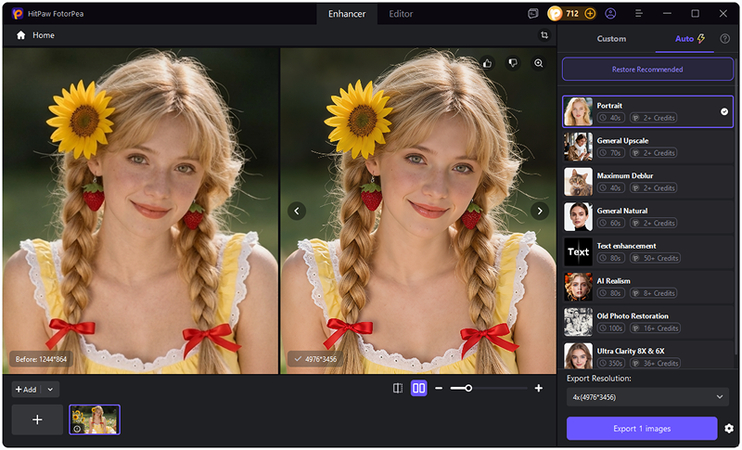Viewport: 742px width, 450px height.
Task: Click the Home breadcrumb text
Action: pyautogui.click(x=44, y=35)
